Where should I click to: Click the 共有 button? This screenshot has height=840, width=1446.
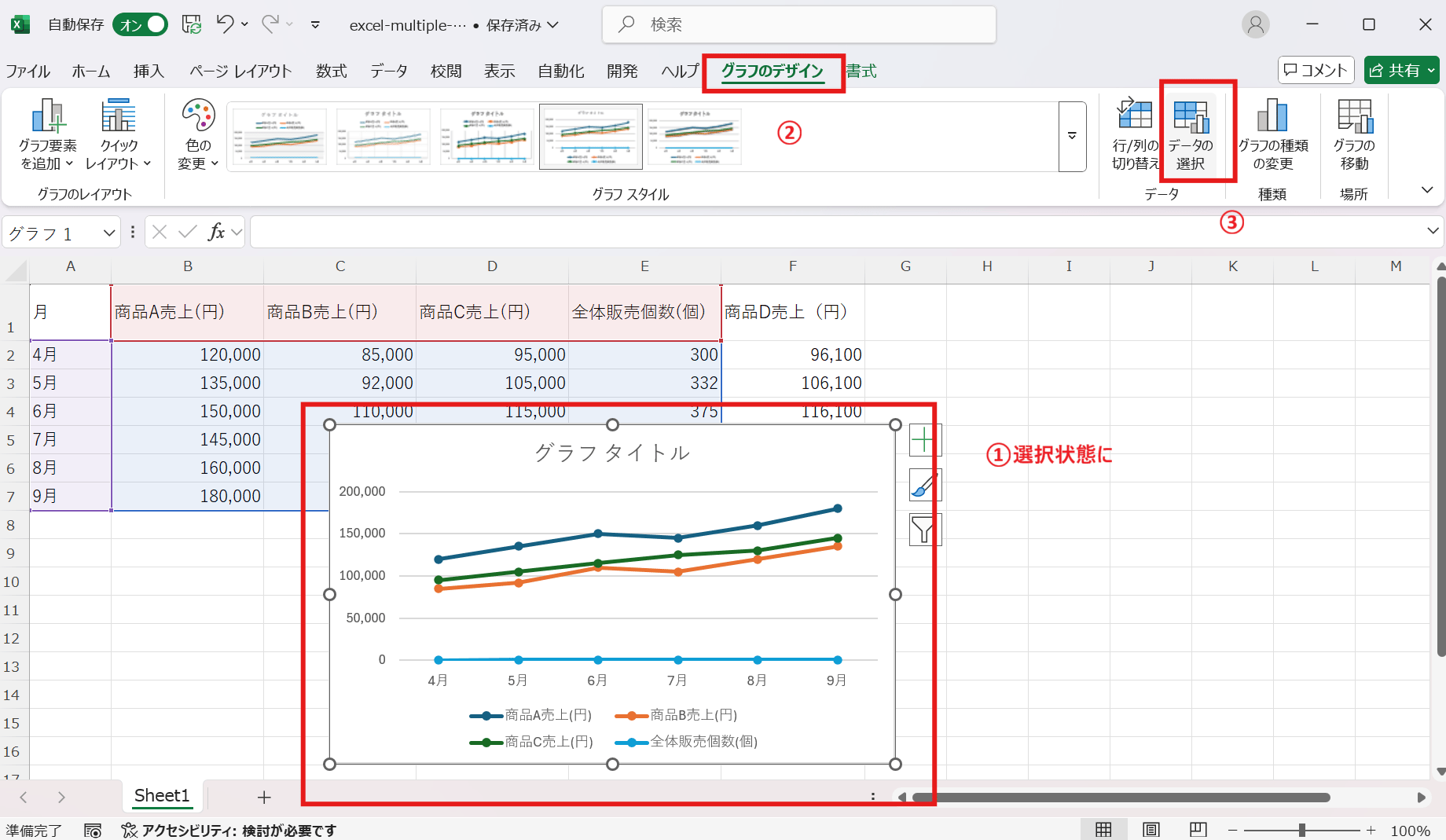1402,70
